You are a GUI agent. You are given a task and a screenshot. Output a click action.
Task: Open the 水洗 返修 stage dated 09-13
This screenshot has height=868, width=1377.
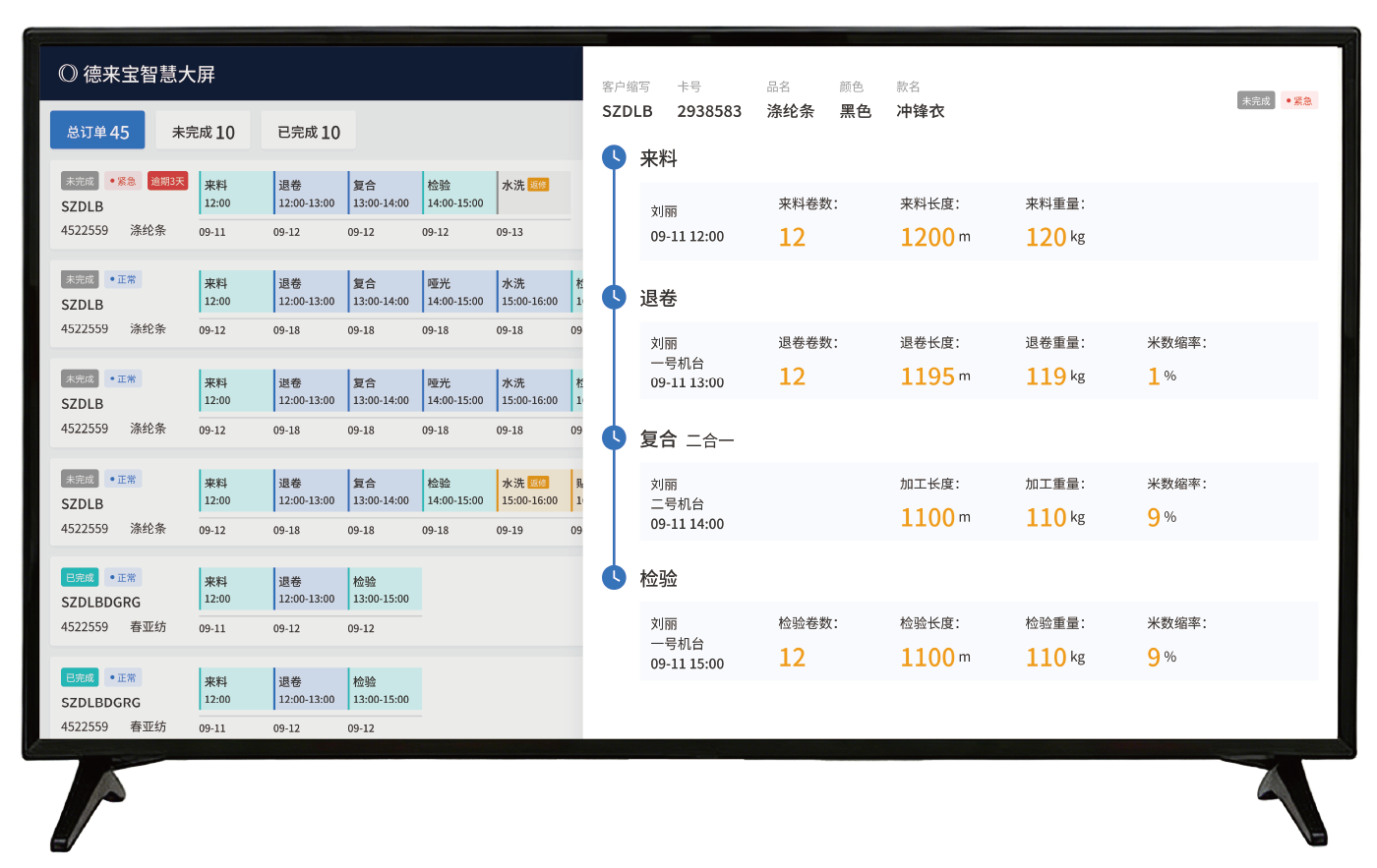point(534,194)
